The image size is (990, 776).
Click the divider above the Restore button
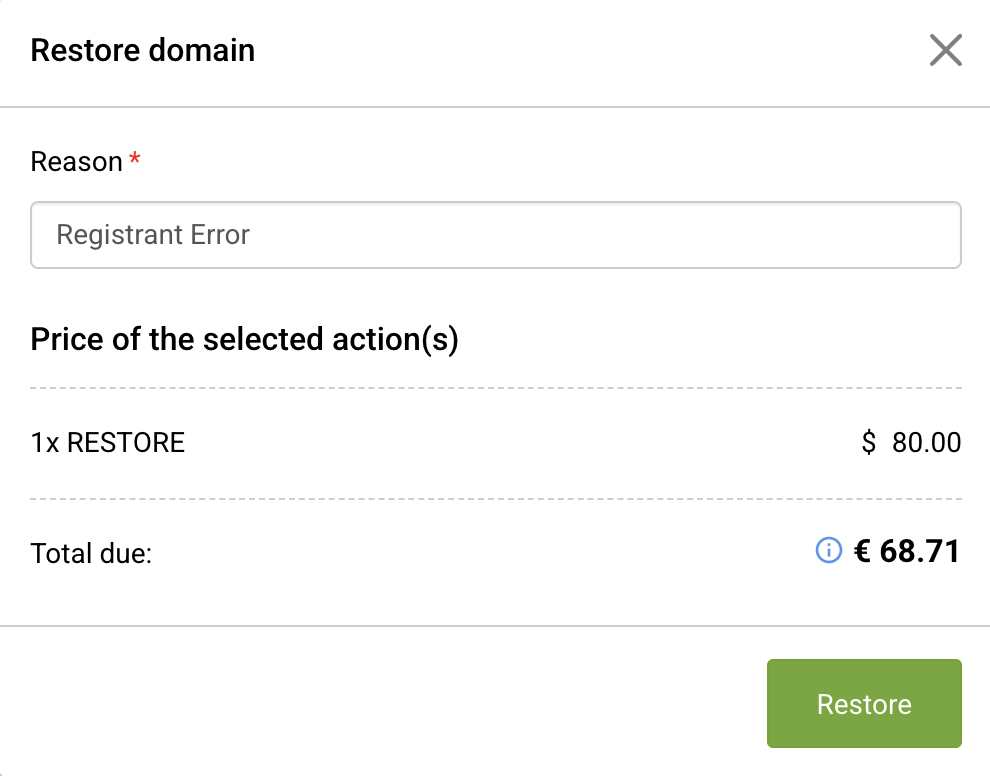495,626
